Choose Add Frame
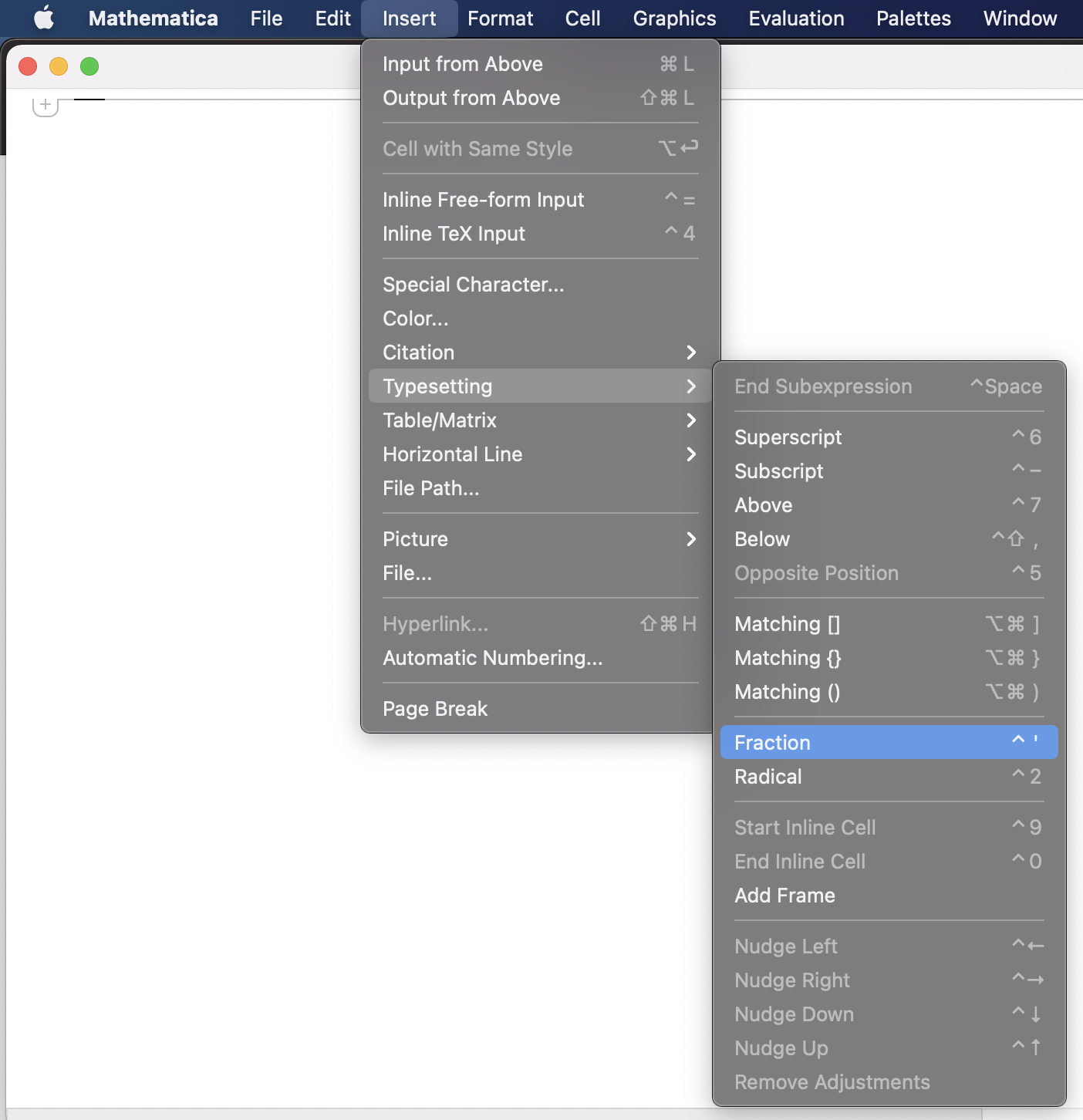Image resolution: width=1083 pixels, height=1120 pixels. click(x=889, y=896)
